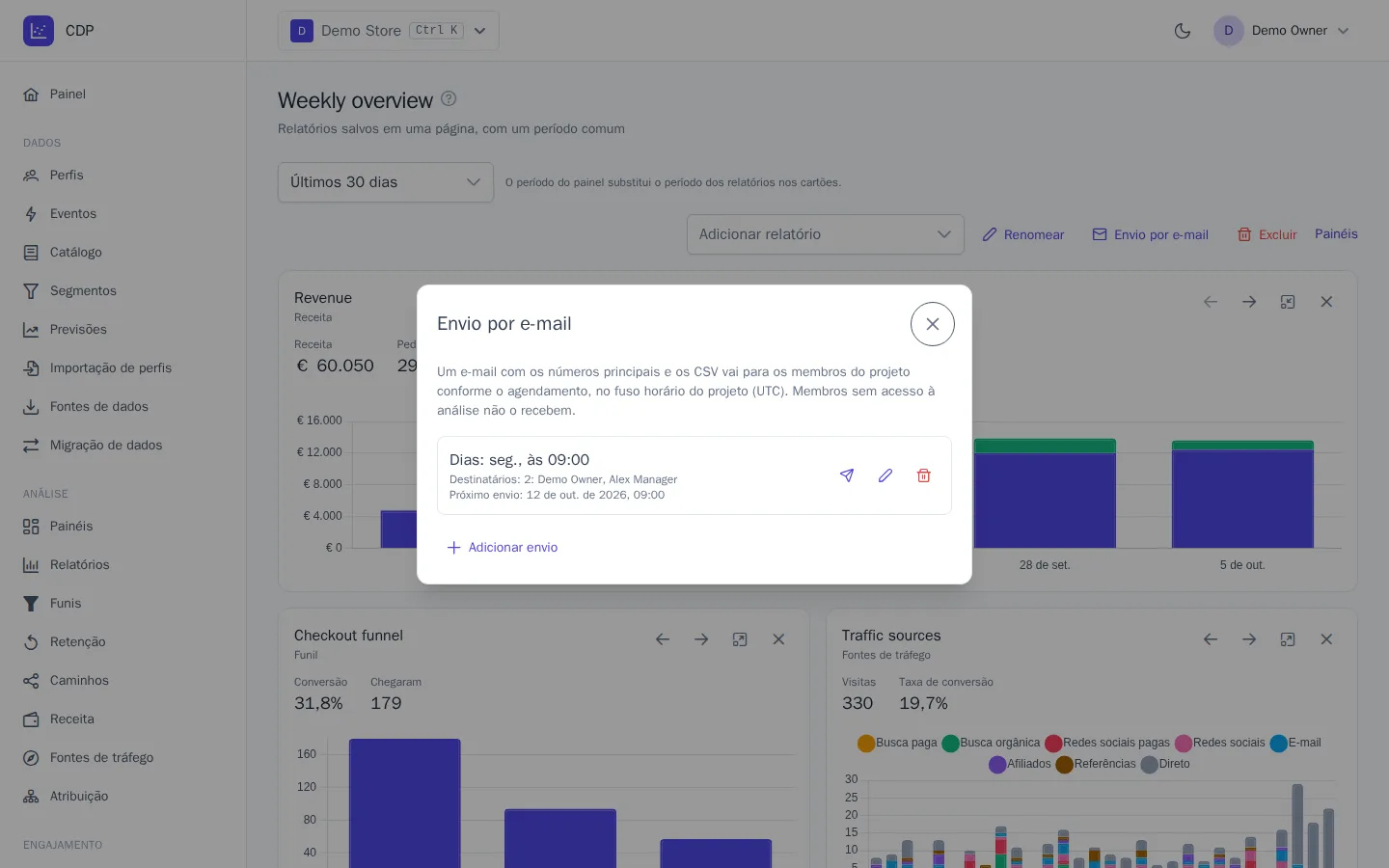Toggle dark mode moon icon
Screen dimensions: 1389x868
tap(1183, 31)
